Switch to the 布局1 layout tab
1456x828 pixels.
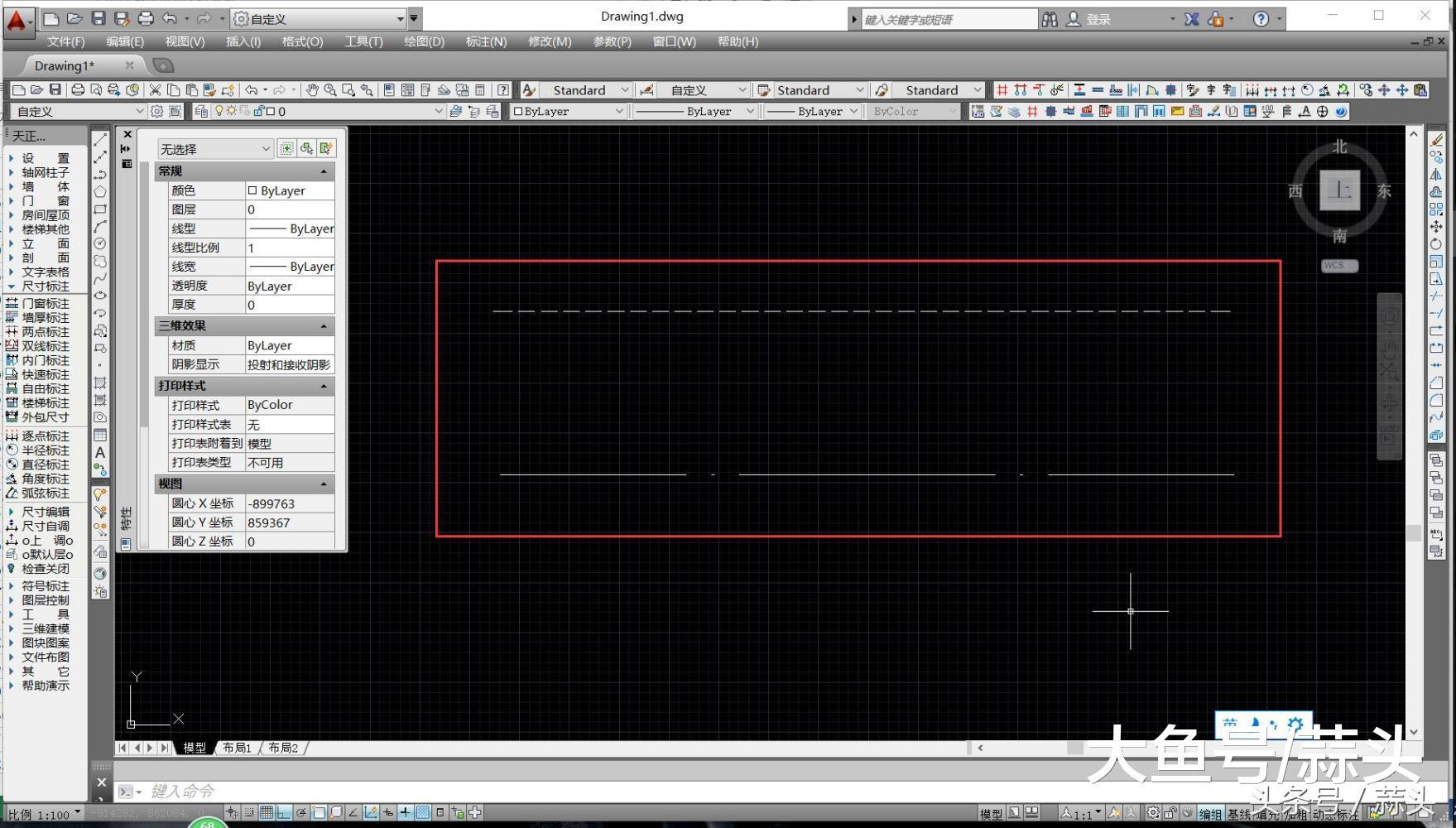238,748
